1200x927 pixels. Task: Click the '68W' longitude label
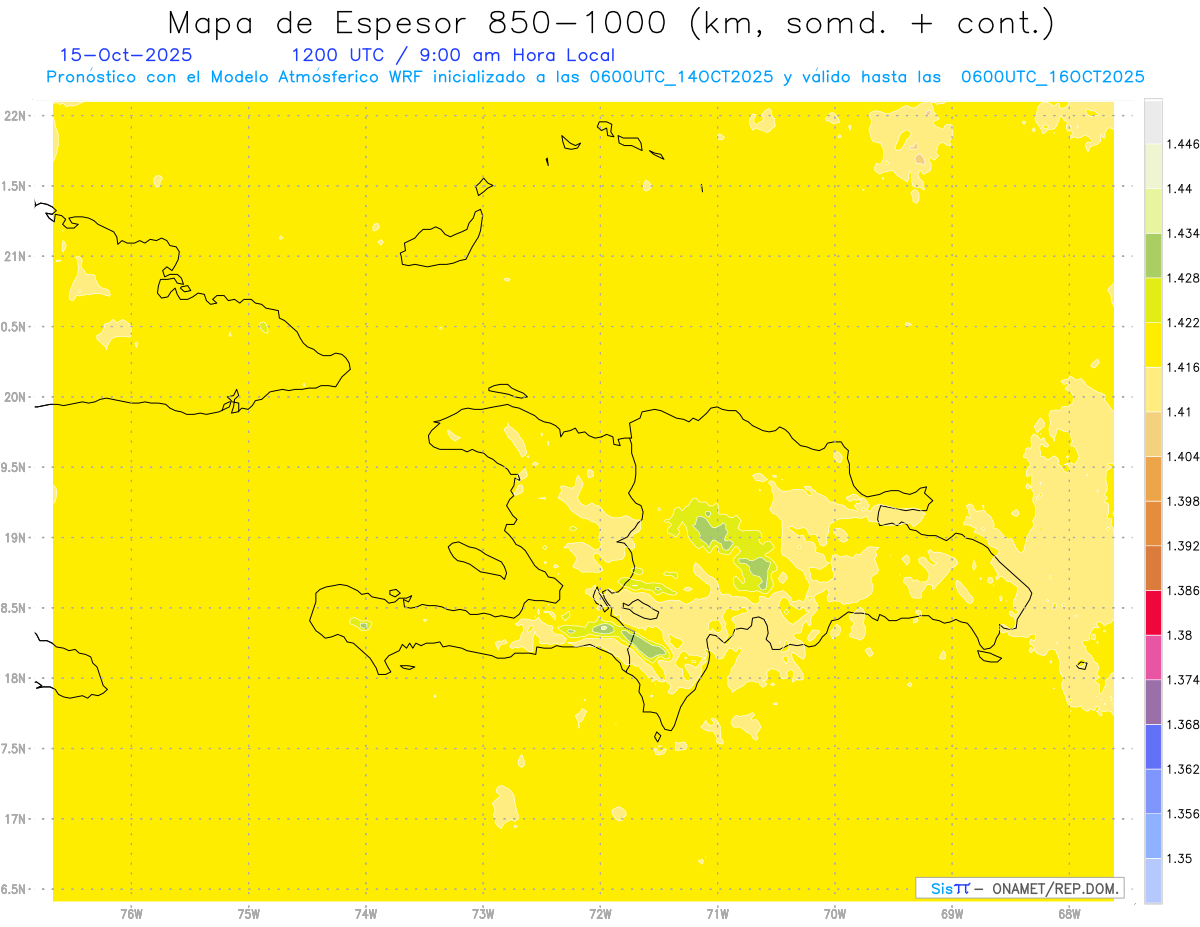tap(1068, 914)
